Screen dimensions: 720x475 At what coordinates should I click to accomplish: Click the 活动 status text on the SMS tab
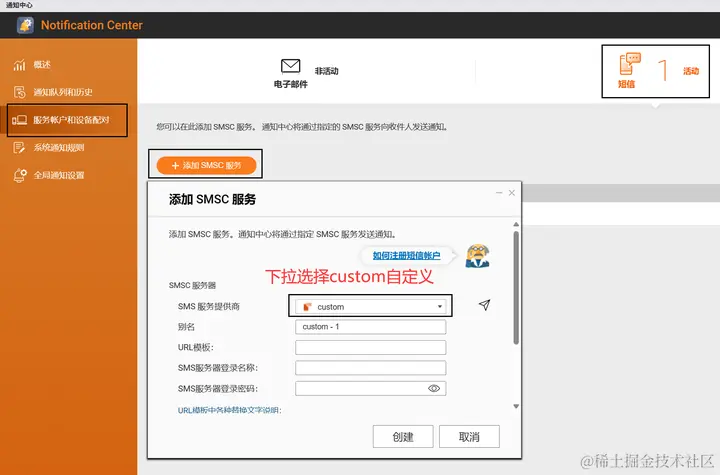pyautogui.click(x=691, y=71)
